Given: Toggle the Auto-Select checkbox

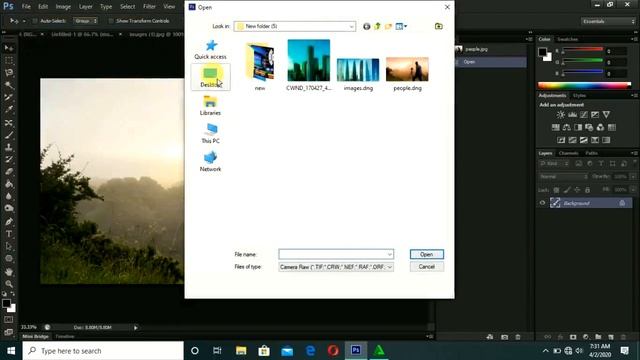Looking at the screenshot, I should click(x=35, y=21).
